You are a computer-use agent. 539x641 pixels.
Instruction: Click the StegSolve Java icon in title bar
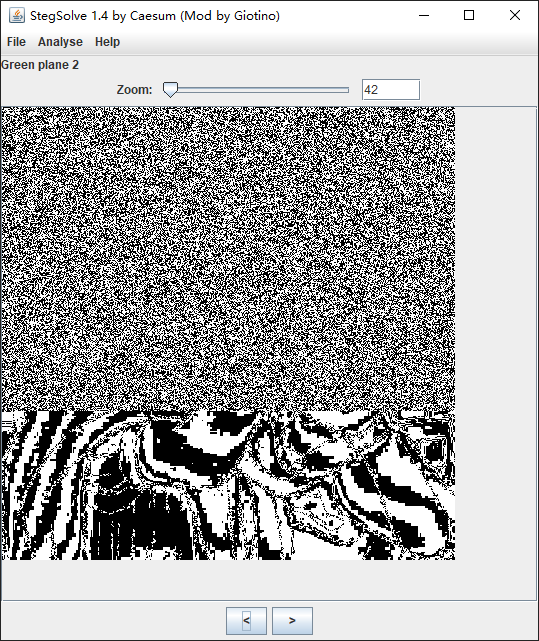click(17, 16)
